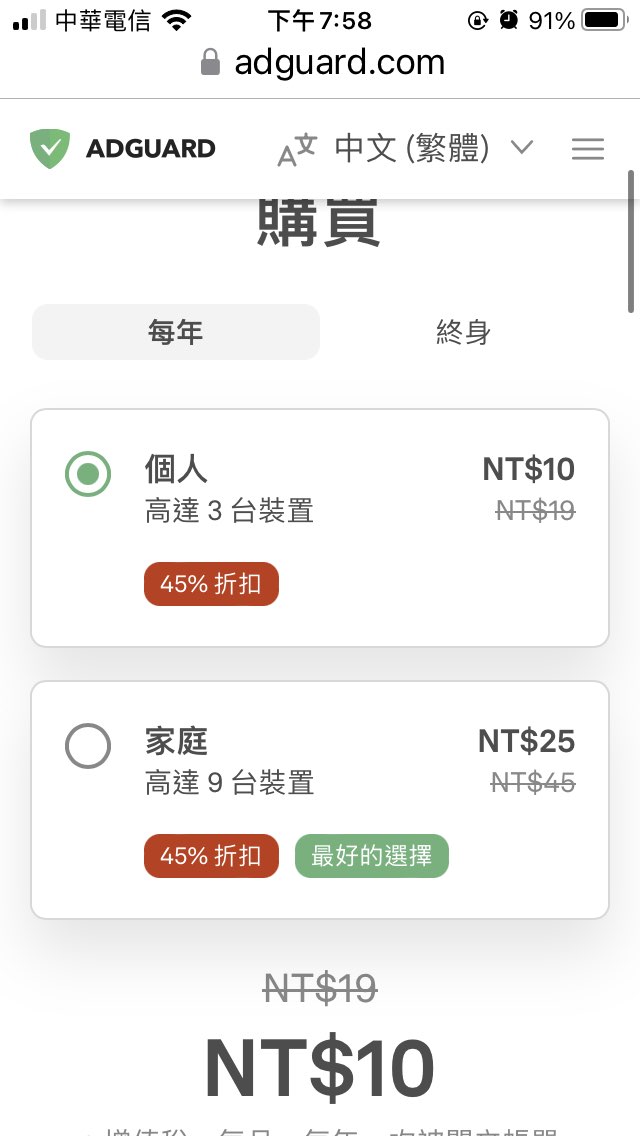
Task: Click the 45% 折扣 badge on 個人 plan
Action: tap(211, 584)
